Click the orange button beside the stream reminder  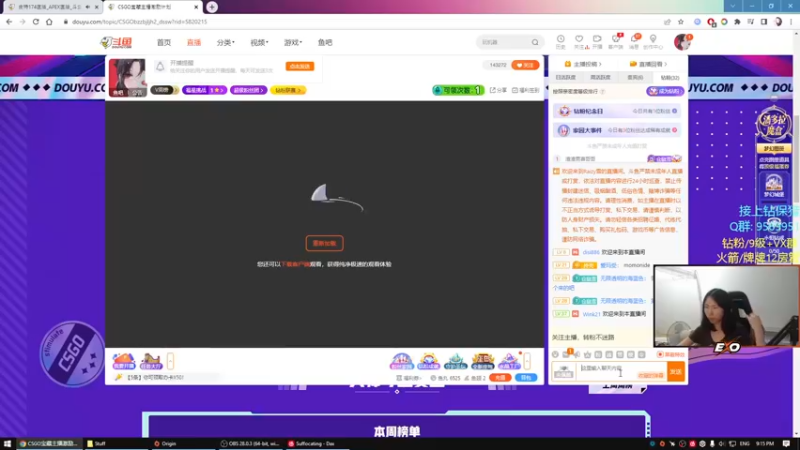pyautogui.click(x=300, y=66)
